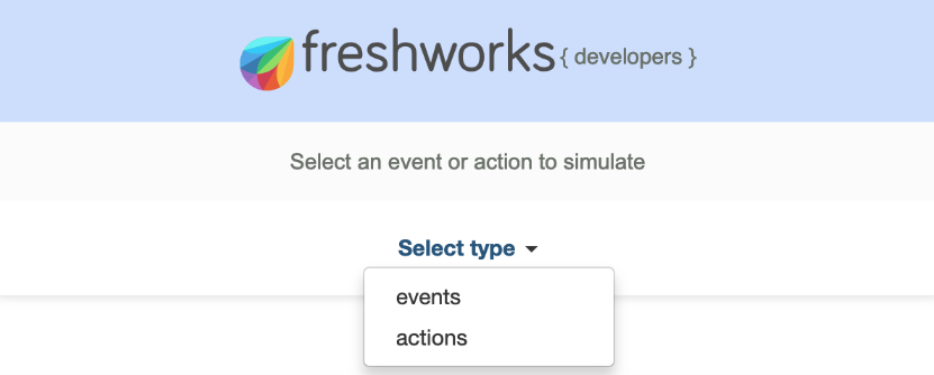Choose events from the dropdown list
The height and width of the screenshot is (375, 934).
pos(428,297)
